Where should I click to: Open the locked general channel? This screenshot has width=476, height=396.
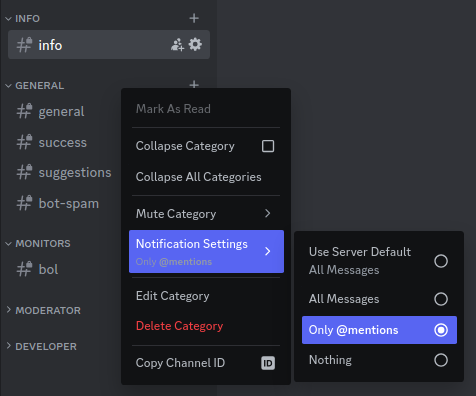tap(62, 111)
